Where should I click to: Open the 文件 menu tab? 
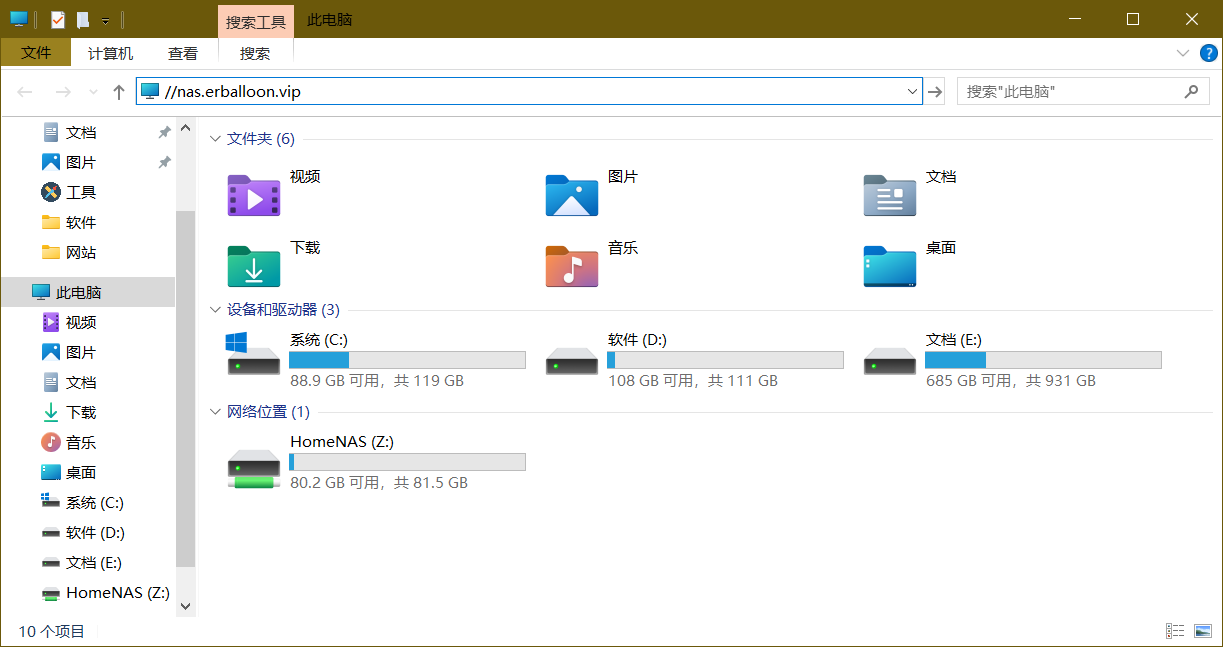36,53
